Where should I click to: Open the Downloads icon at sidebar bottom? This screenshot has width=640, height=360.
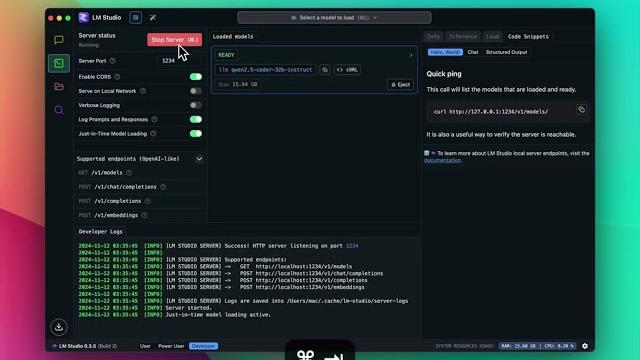tap(59, 327)
